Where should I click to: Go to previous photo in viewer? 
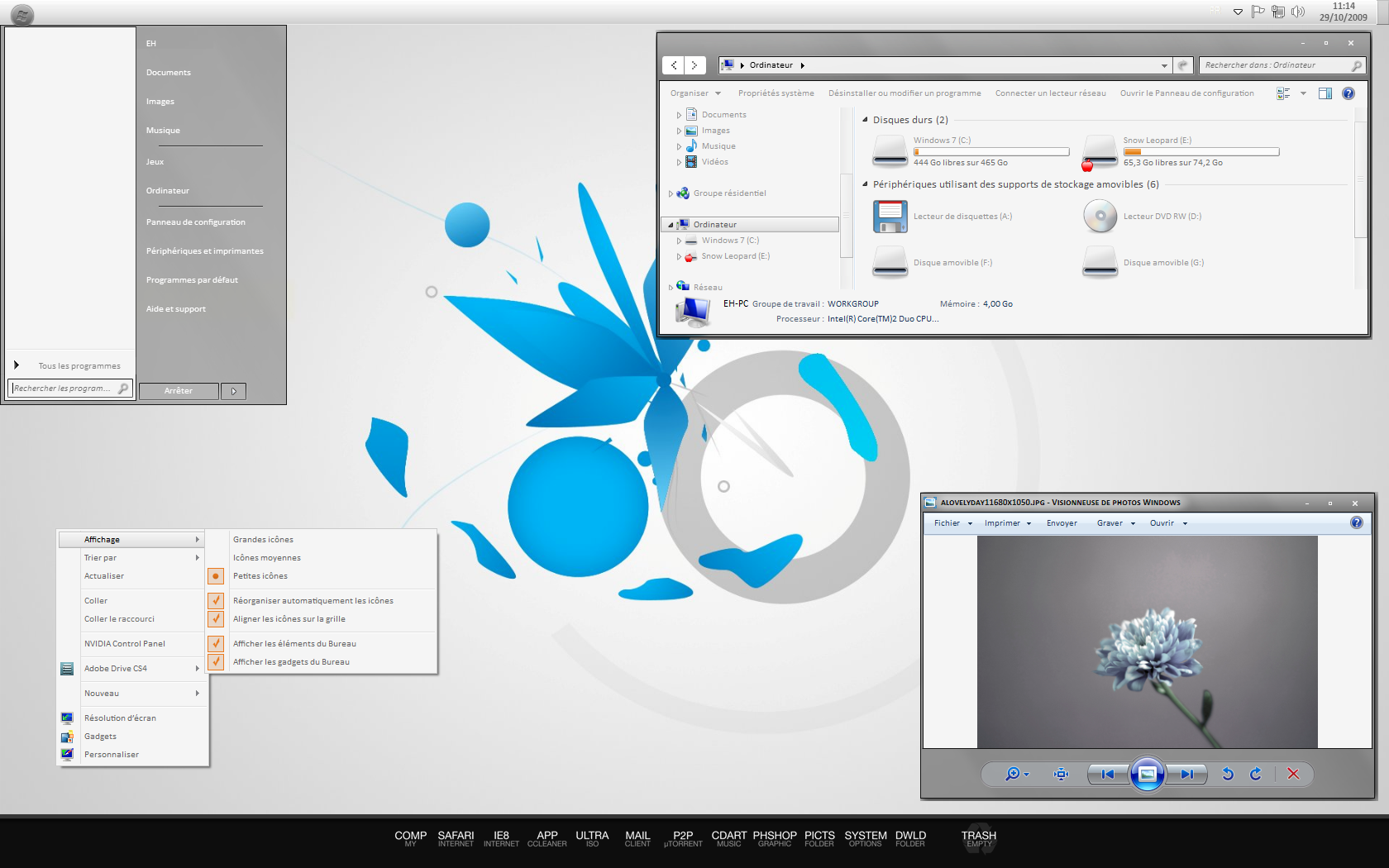point(1108,774)
